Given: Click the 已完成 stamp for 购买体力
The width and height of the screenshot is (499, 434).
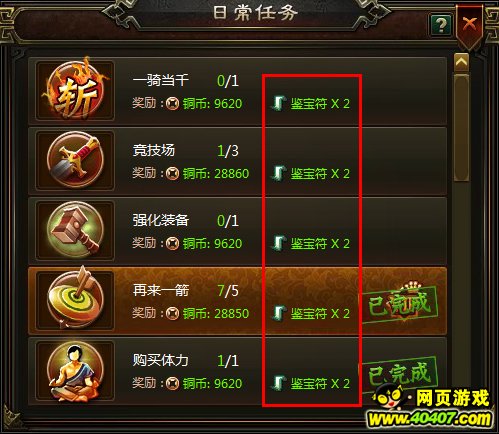Looking at the screenshot, I should click(x=399, y=373).
